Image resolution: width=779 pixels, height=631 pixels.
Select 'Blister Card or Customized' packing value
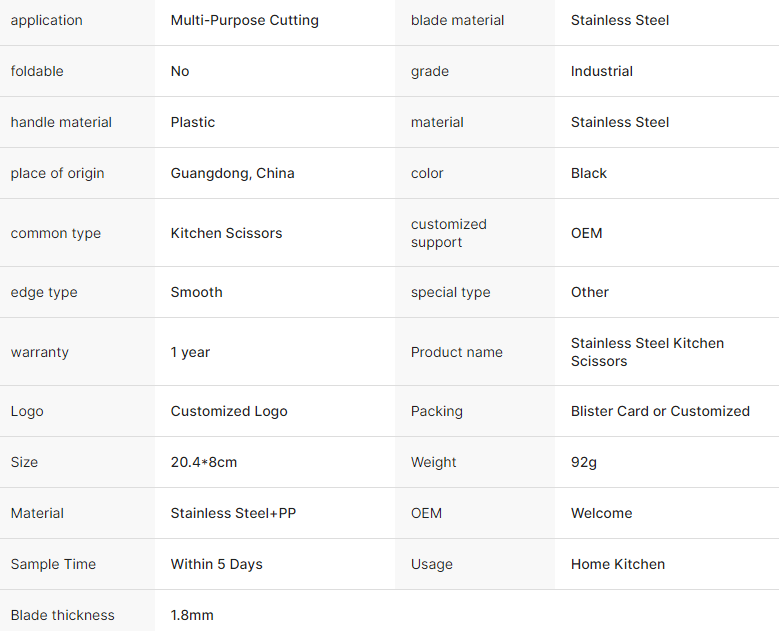tap(660, 411)
